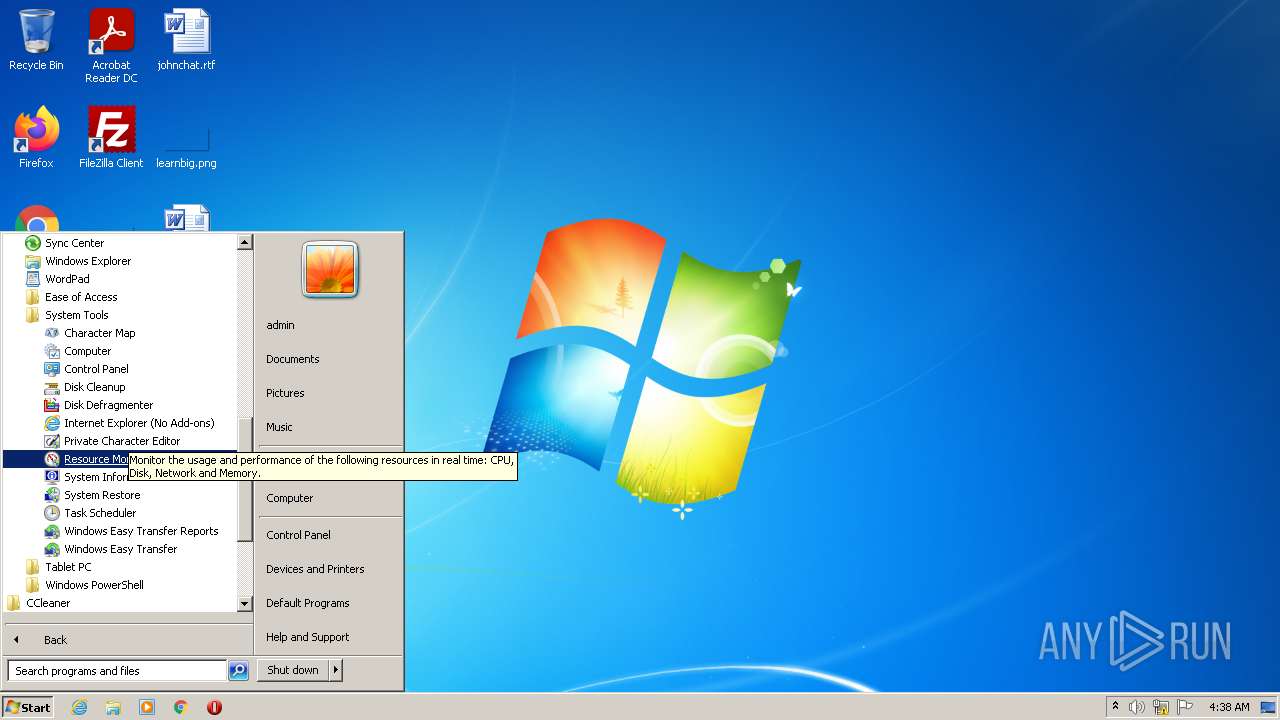Image resolution: width=1280 pixels, height=720 pixels.
Task: Expand the Tablet PC folder
Action: (68, 567)
